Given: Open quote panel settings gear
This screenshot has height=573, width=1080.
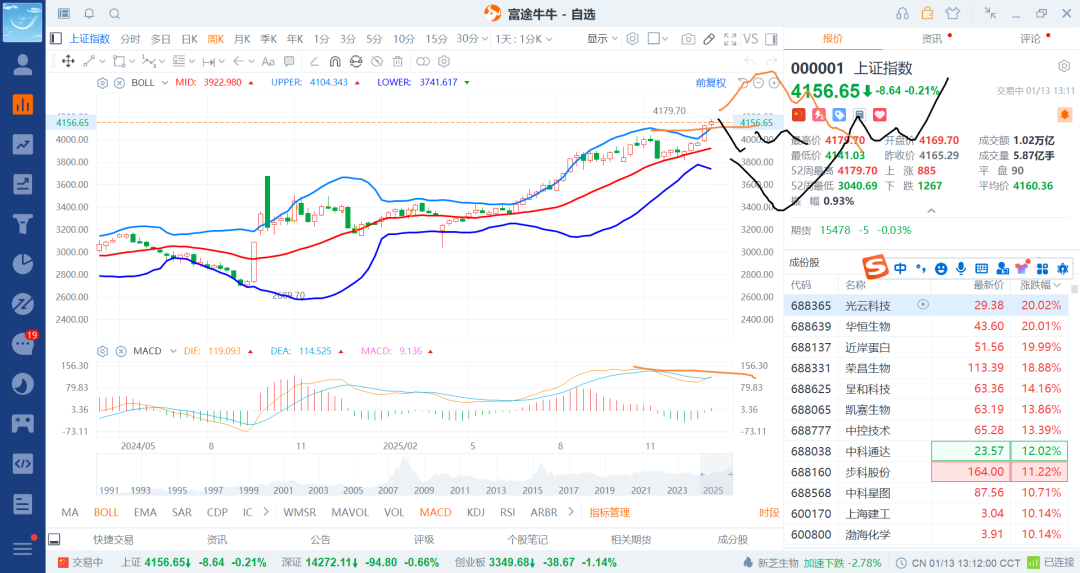Looking at the screenshot, I should [x=1064, y=66].
